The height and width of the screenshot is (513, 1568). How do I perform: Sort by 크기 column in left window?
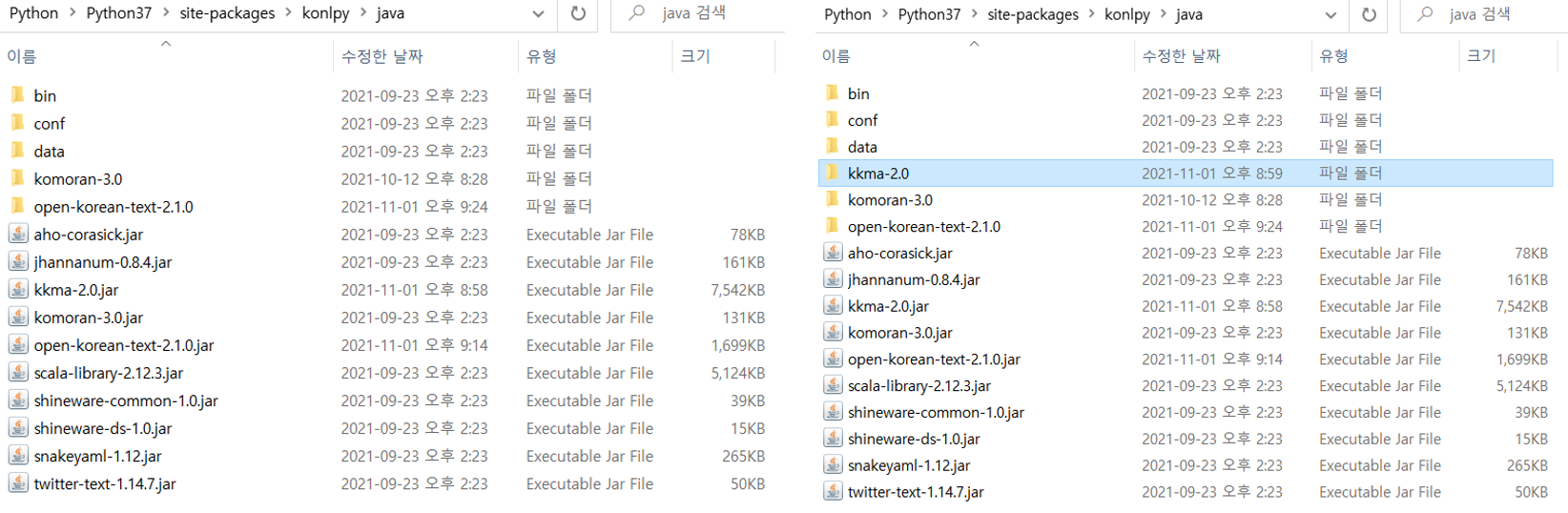[695, 57]
